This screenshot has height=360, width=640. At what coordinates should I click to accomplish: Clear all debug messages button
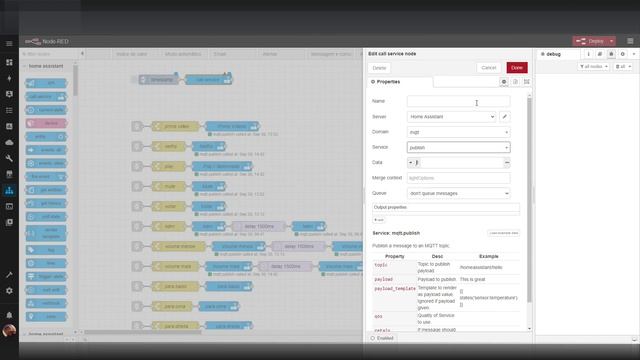point(623,67)
